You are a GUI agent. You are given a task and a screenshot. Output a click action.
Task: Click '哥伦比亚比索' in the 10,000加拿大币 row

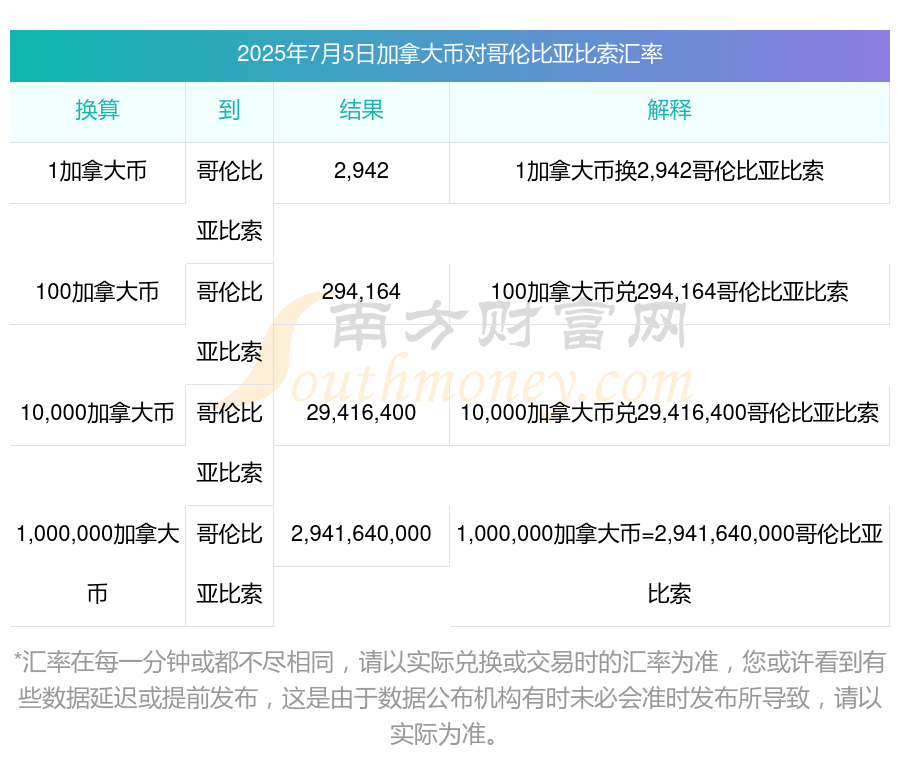point(229,443)
